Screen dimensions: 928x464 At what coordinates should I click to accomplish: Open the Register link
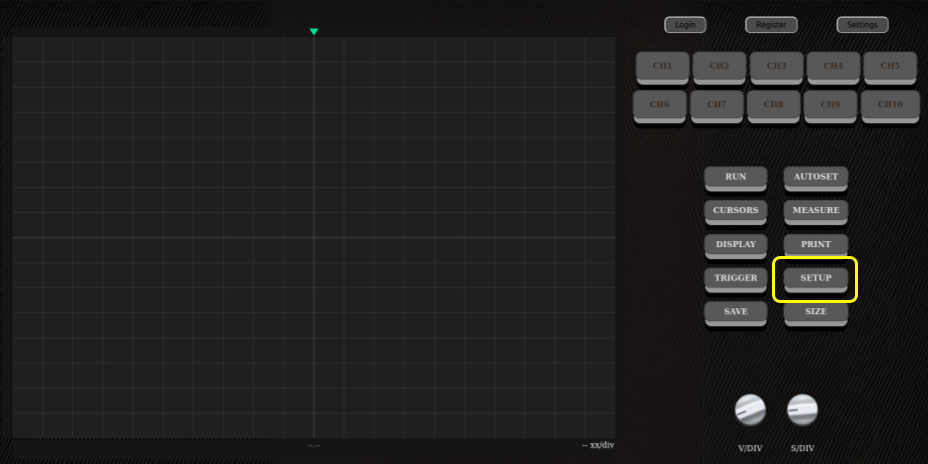point(771,25)
